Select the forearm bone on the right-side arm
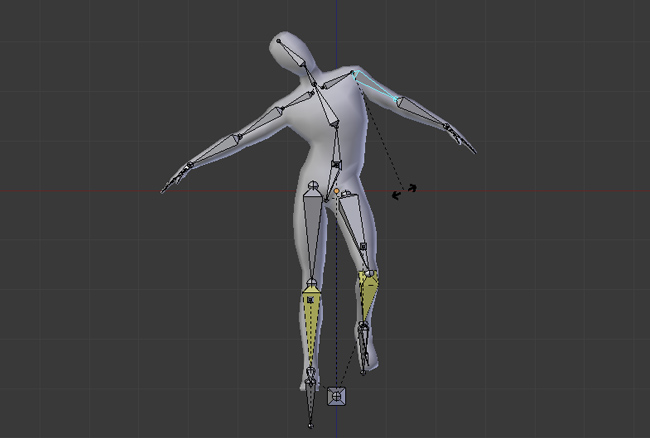Viewport: 650px width, 438px height. click(422, 111)
